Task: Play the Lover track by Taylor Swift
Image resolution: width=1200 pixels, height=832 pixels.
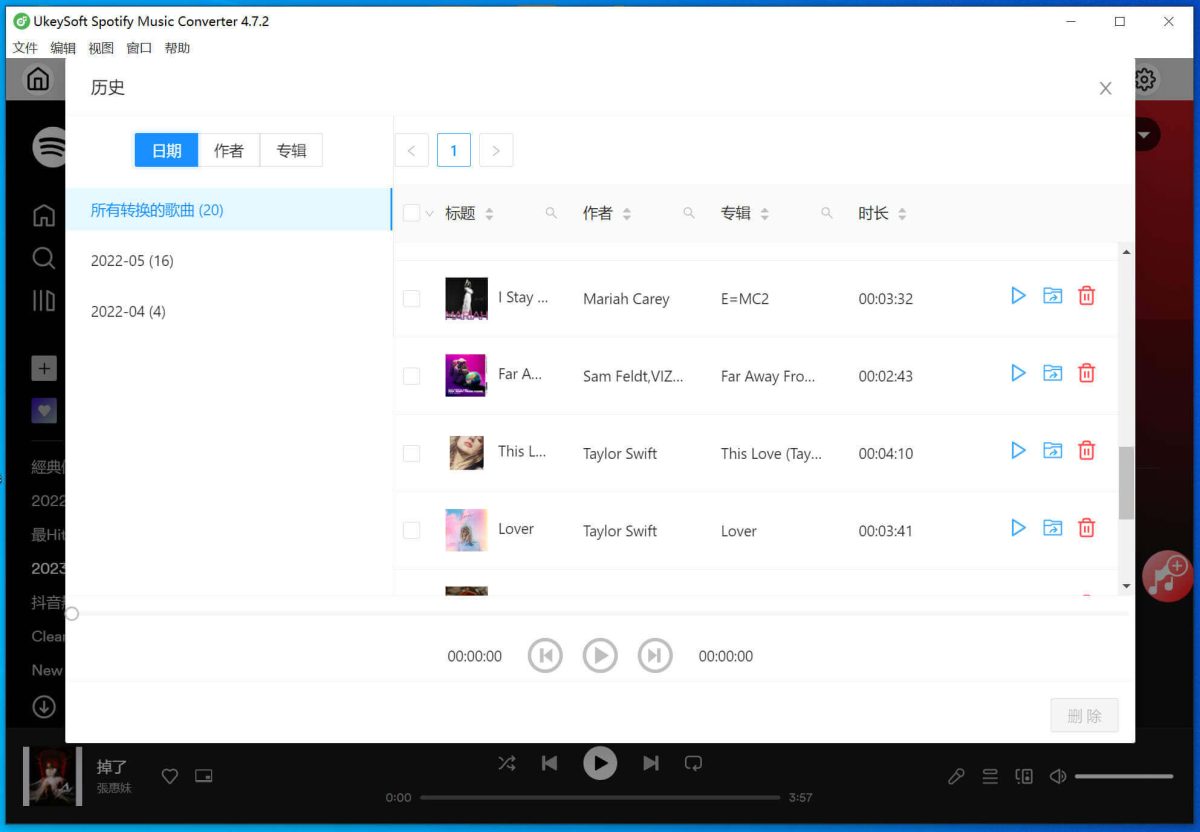Action: [1018, 528]
